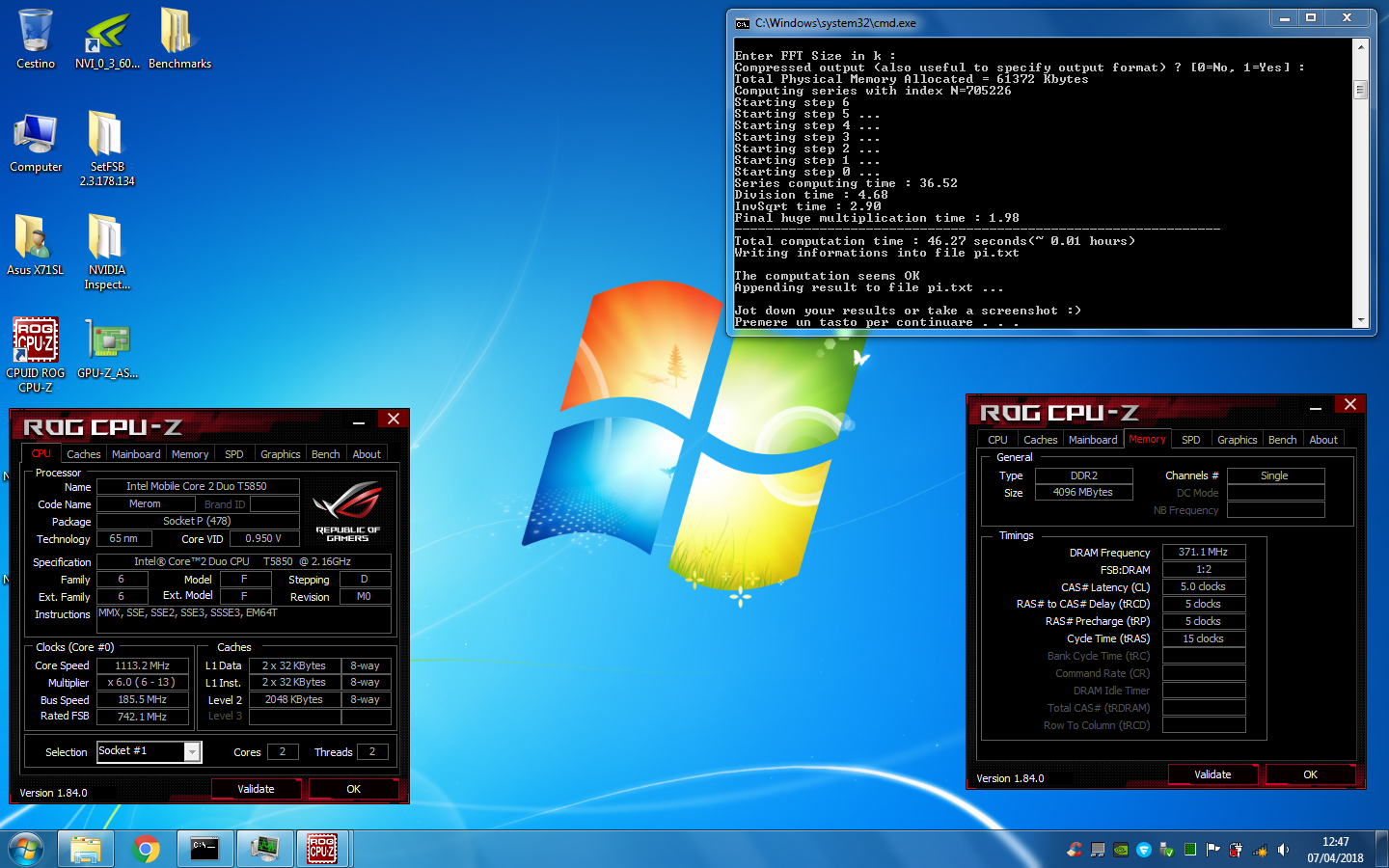Click OK in the left CPU-Z window
Image resolution: width=1389 pixels, height=868 pixels.
pos(354,789)
